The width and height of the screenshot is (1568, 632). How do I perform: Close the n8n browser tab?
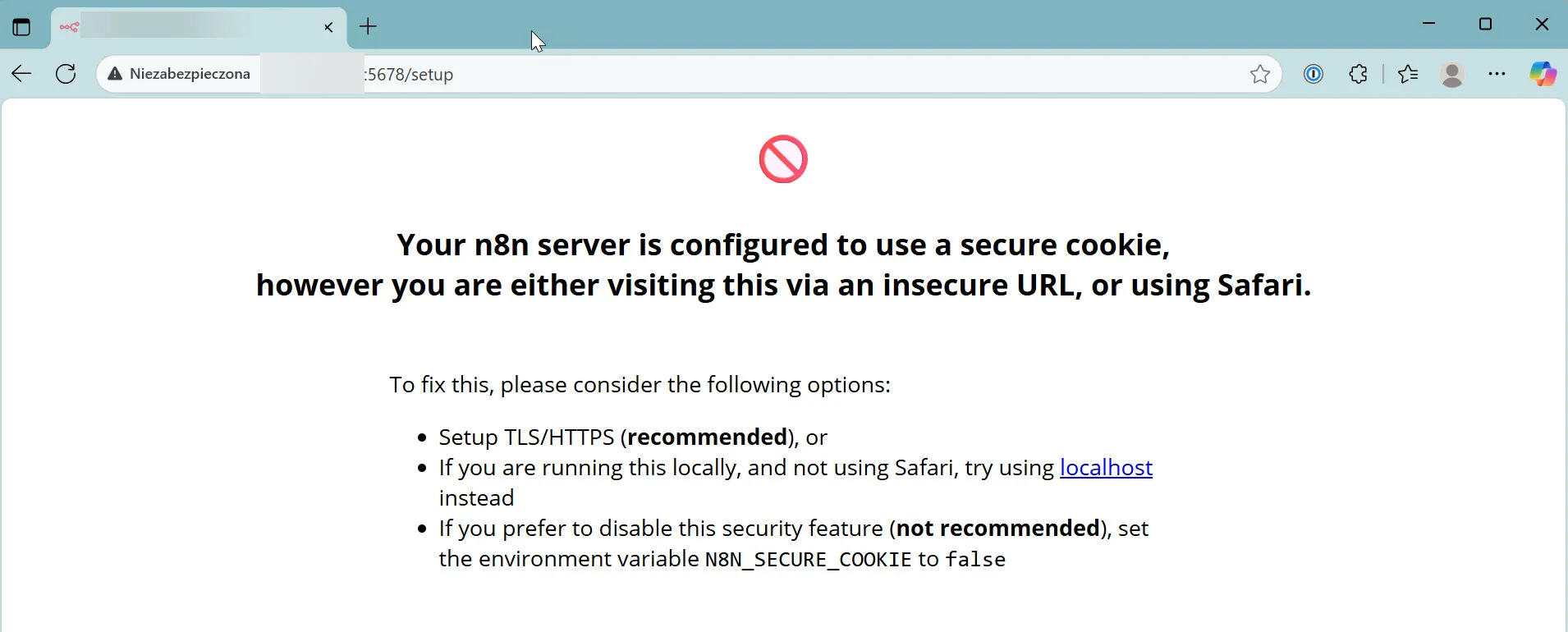coord(328,27)
